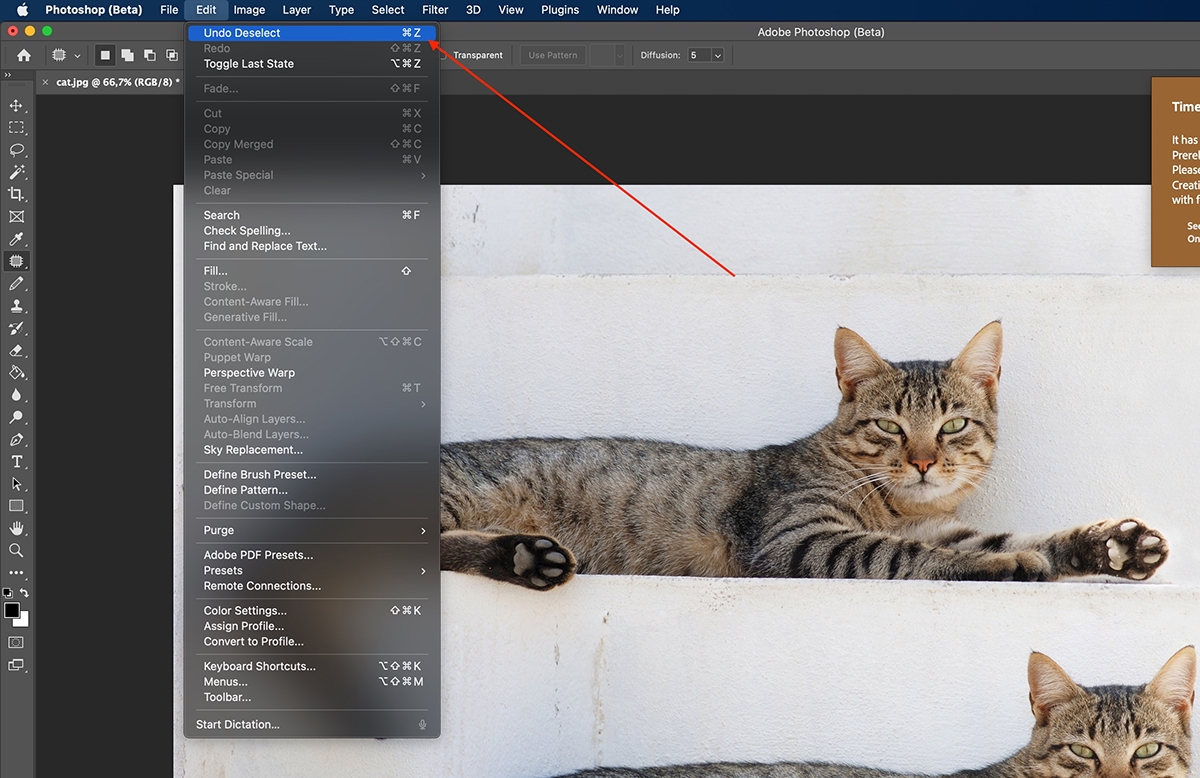Select the Horizontal Type tool
The width and height of the screenshot is (1200, 778).
coord(16,461)
